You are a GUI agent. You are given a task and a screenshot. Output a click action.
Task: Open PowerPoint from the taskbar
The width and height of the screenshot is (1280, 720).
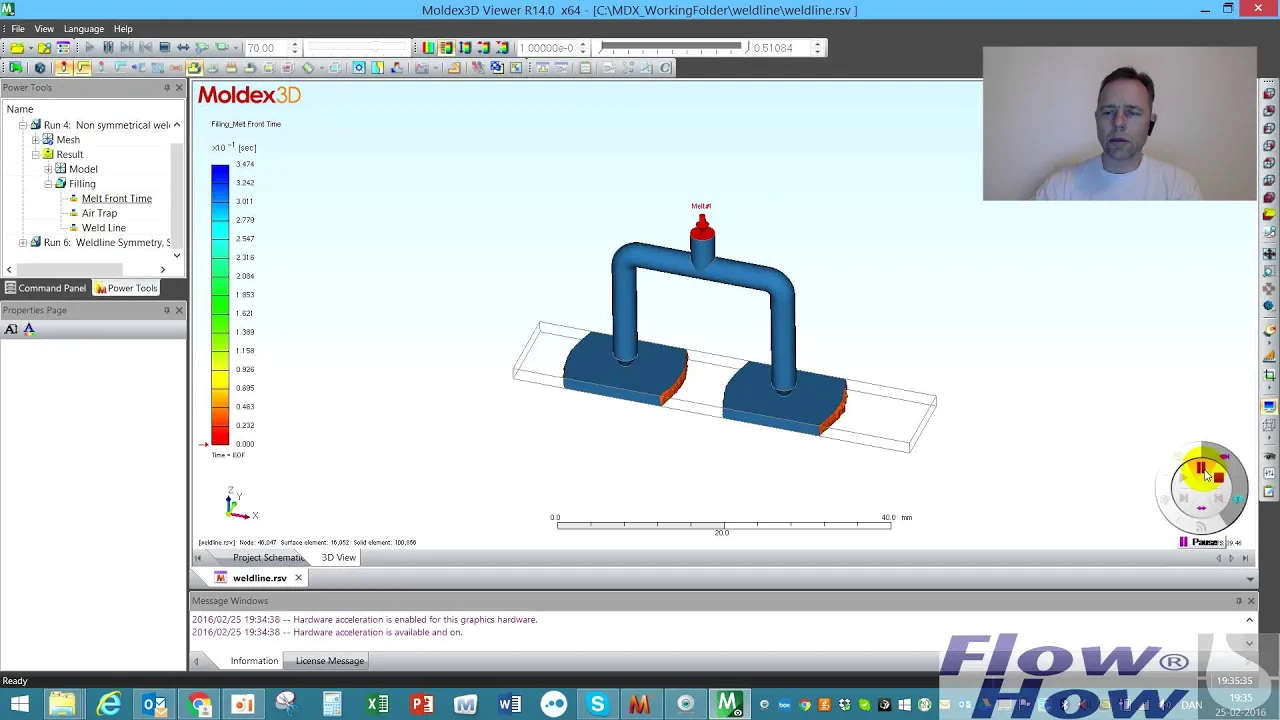[422, 705]
